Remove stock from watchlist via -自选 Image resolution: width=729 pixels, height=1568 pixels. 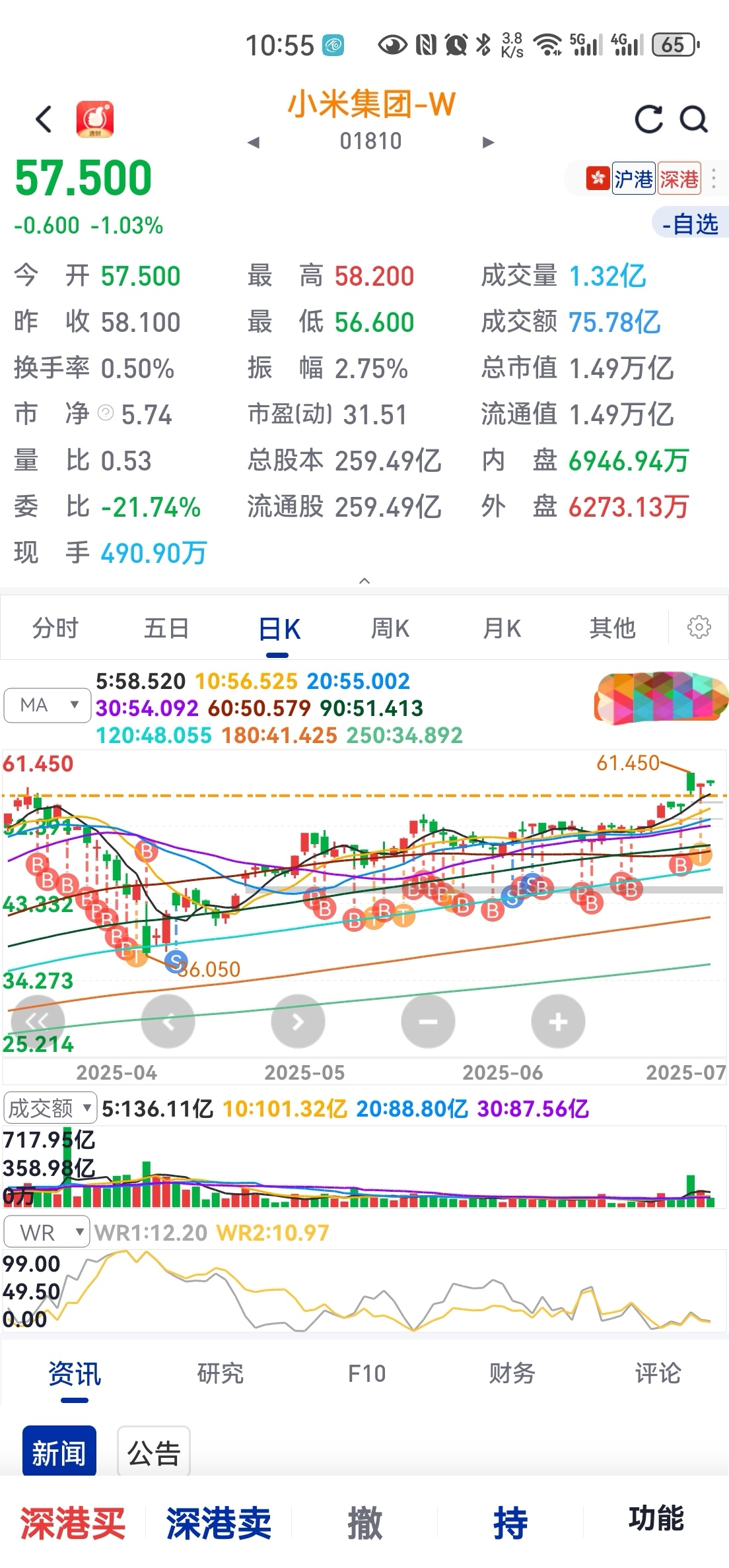coord(690,224)
